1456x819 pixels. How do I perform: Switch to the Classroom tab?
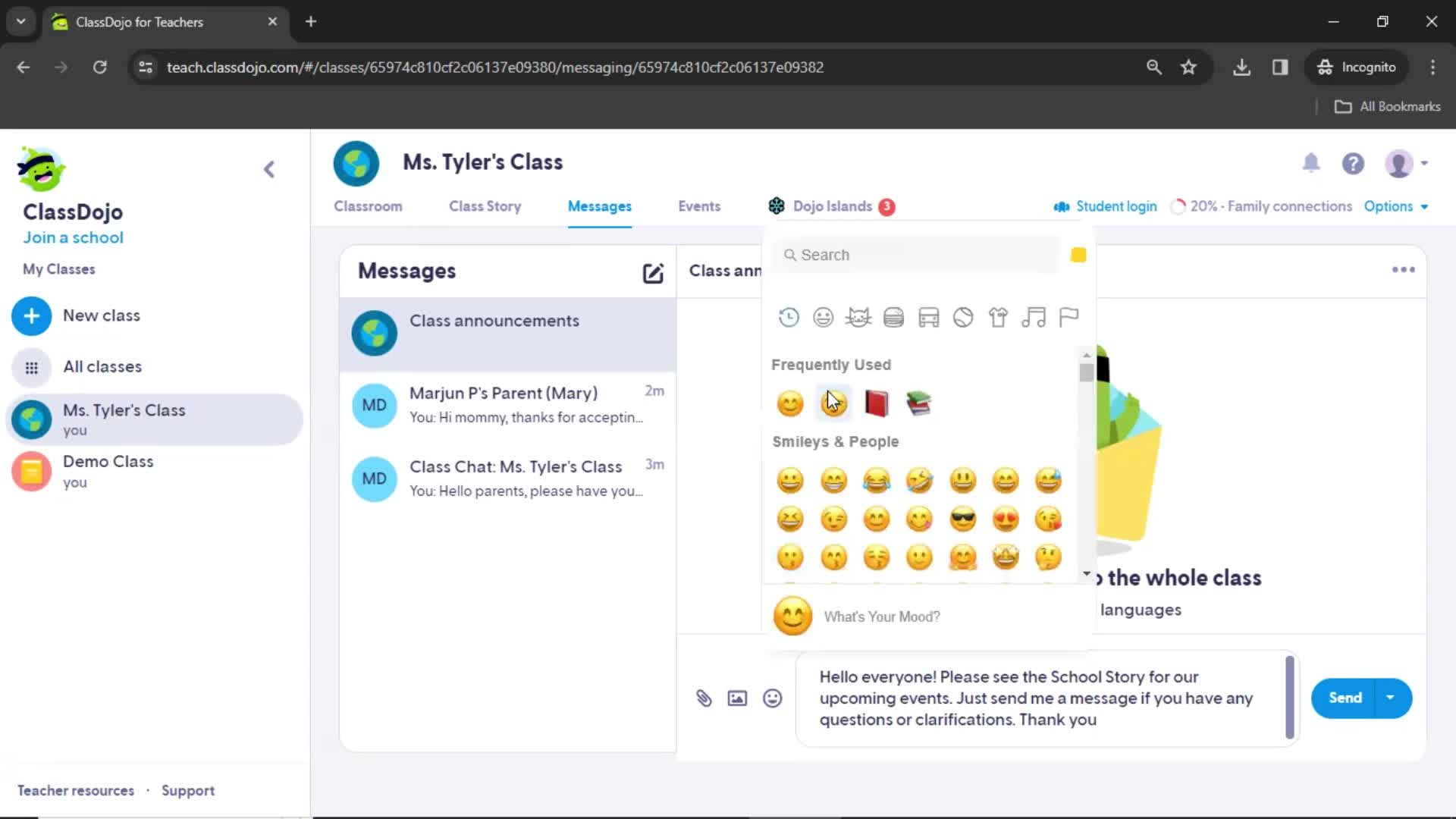[x=368, y=206]
